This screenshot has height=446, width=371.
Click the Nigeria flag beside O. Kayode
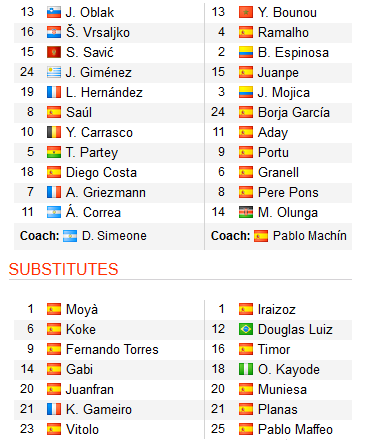246,370
